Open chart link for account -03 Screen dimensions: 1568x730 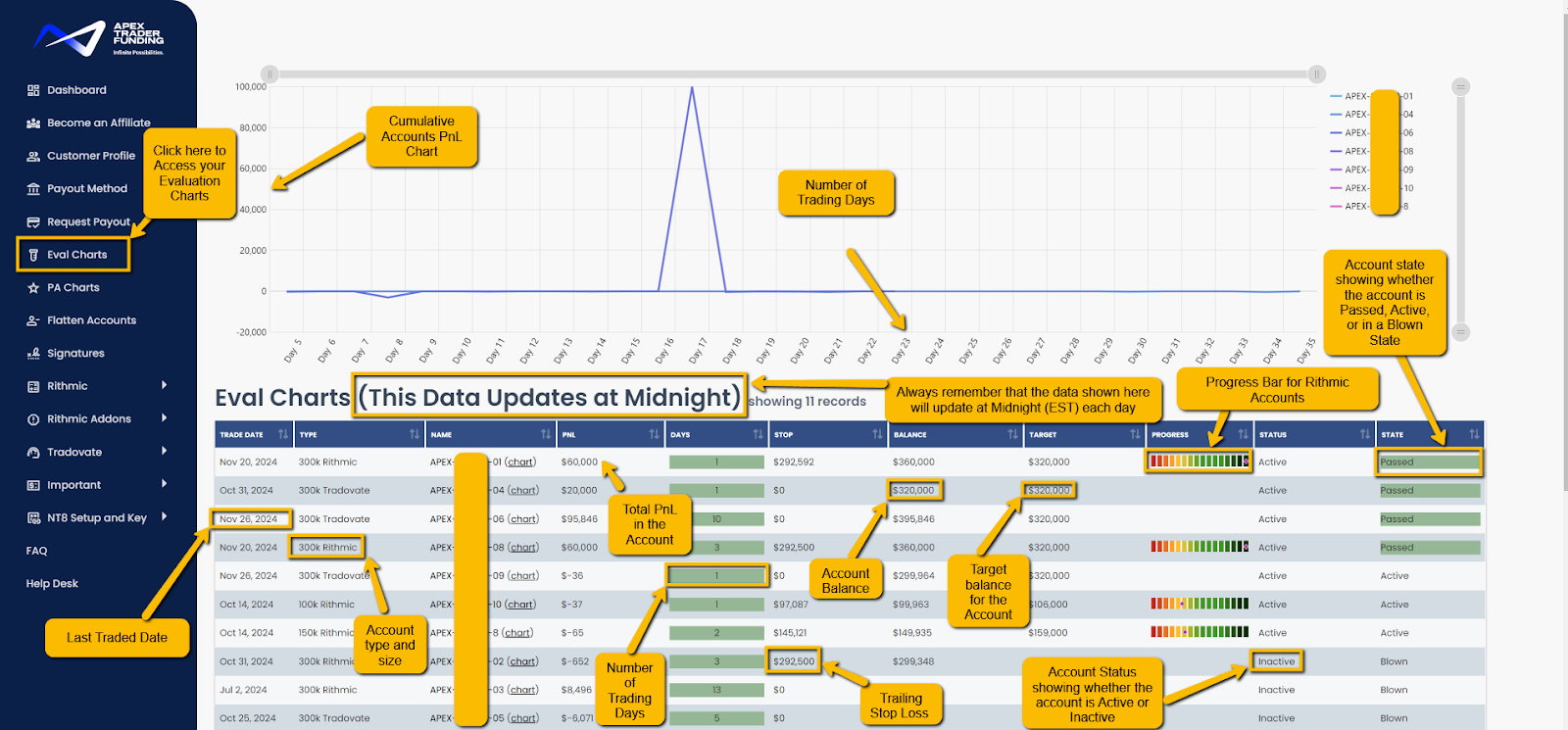(x=523, y=690)
